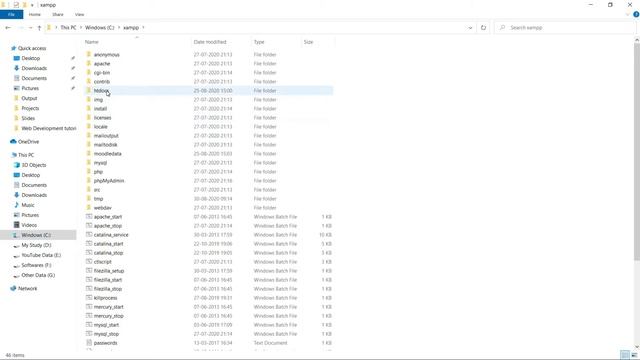Screen dimensions: 640x360
Task: Select the mercury_start file name
Action: [109, 307]
